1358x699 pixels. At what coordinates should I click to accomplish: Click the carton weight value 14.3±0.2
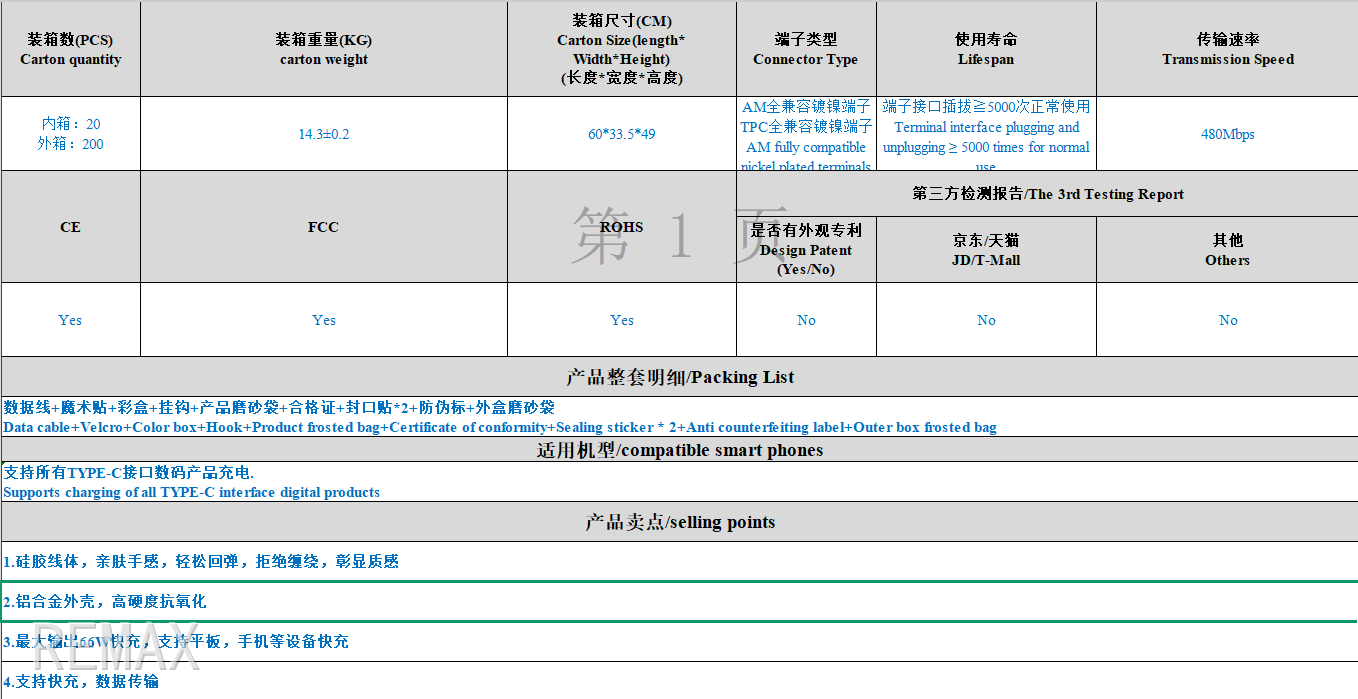pos(323,134)
